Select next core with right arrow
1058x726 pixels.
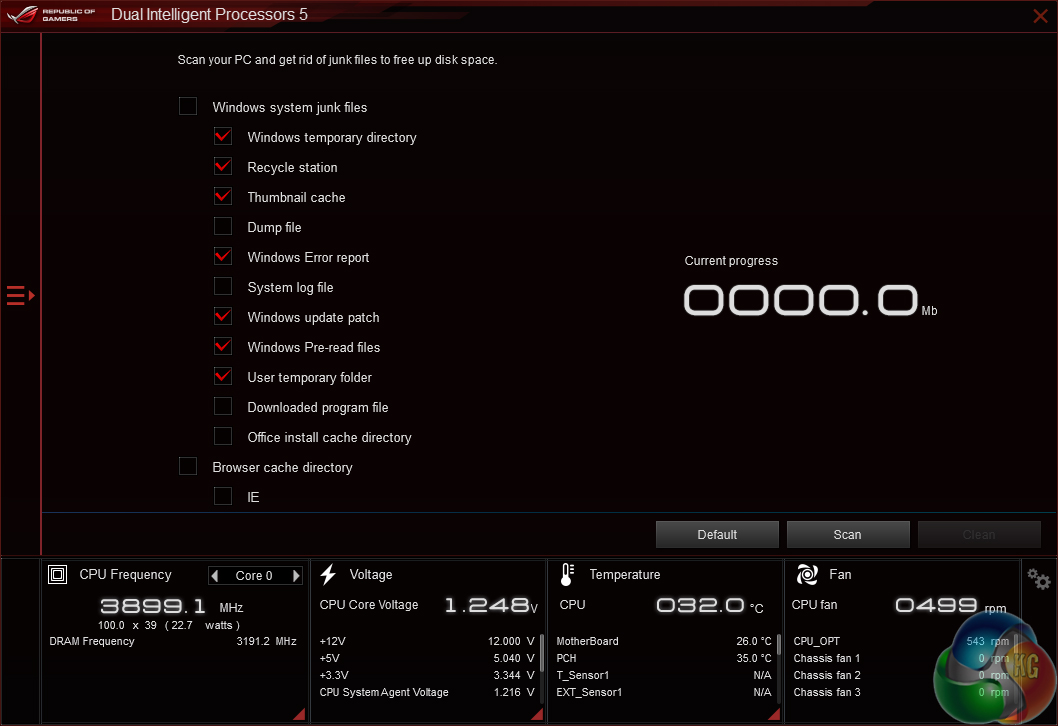point(296,576)
